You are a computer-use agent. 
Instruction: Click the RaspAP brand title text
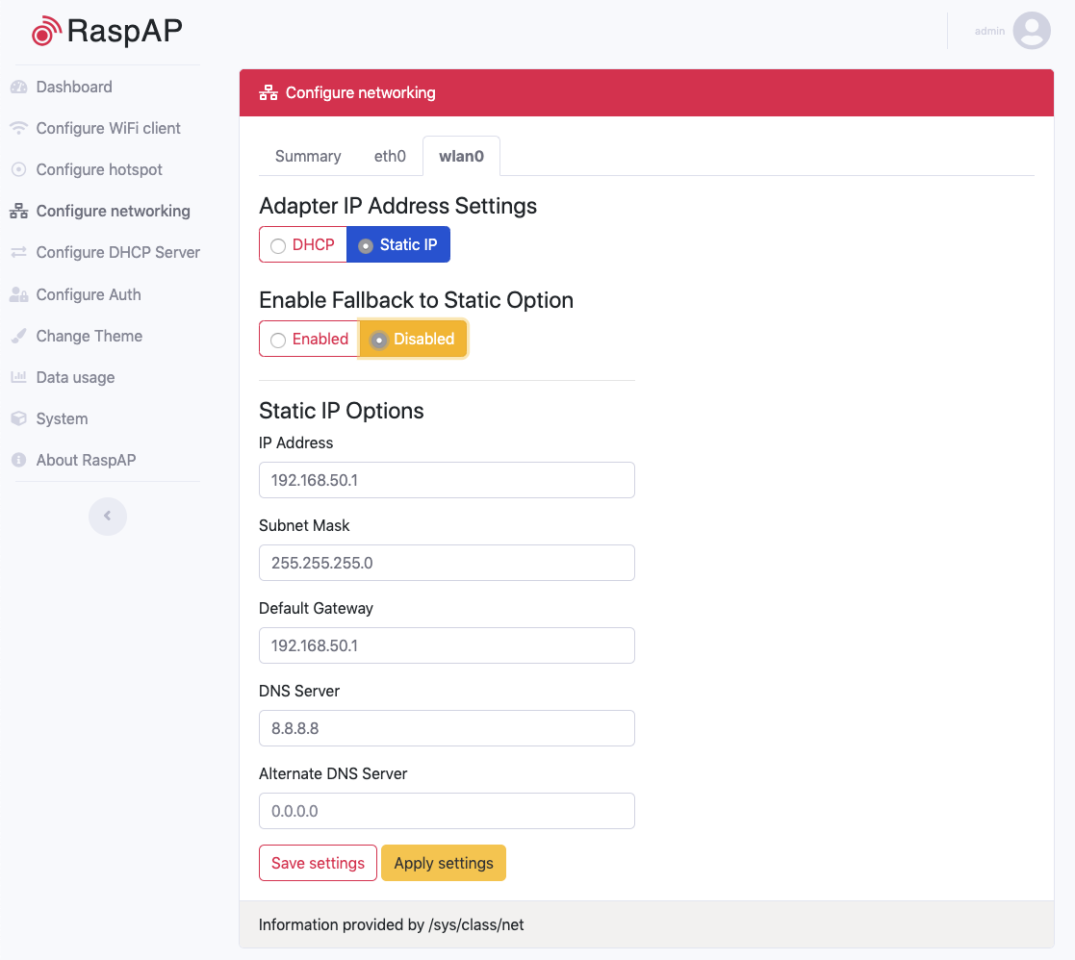pos(125,30)
